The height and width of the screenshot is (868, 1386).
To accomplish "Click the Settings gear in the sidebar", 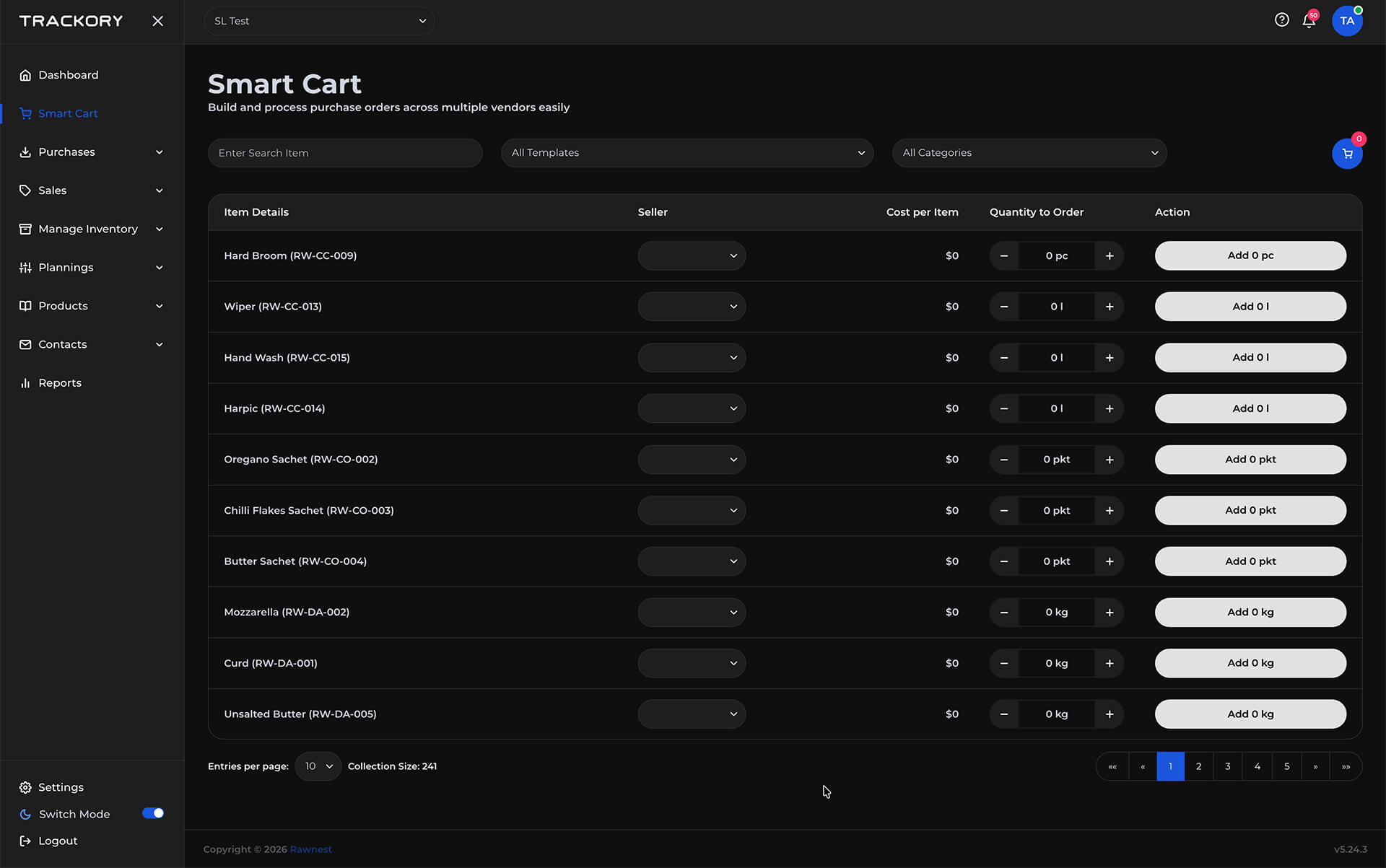I will [x=25, y=787].
